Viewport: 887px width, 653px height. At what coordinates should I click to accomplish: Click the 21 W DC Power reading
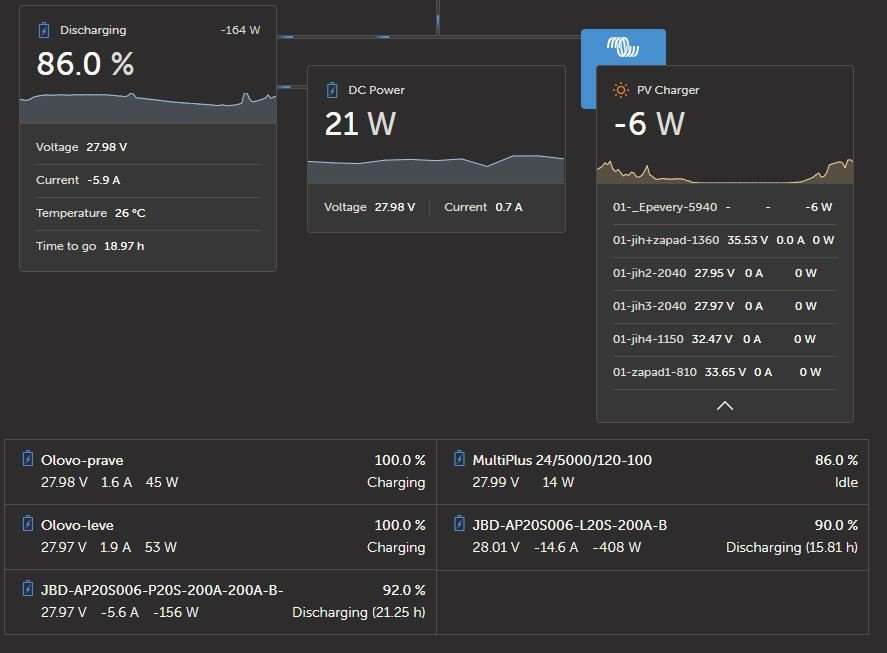(x=360, y=124)
